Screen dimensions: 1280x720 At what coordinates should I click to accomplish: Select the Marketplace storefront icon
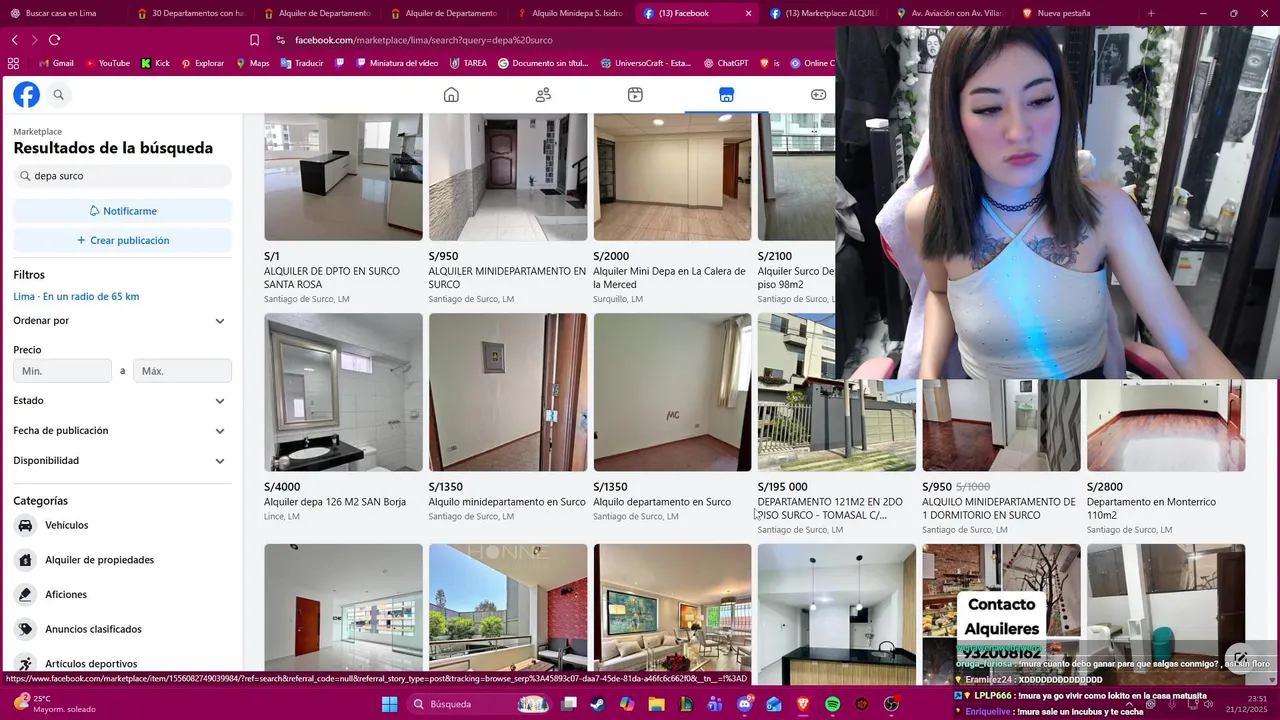point(727,95)
